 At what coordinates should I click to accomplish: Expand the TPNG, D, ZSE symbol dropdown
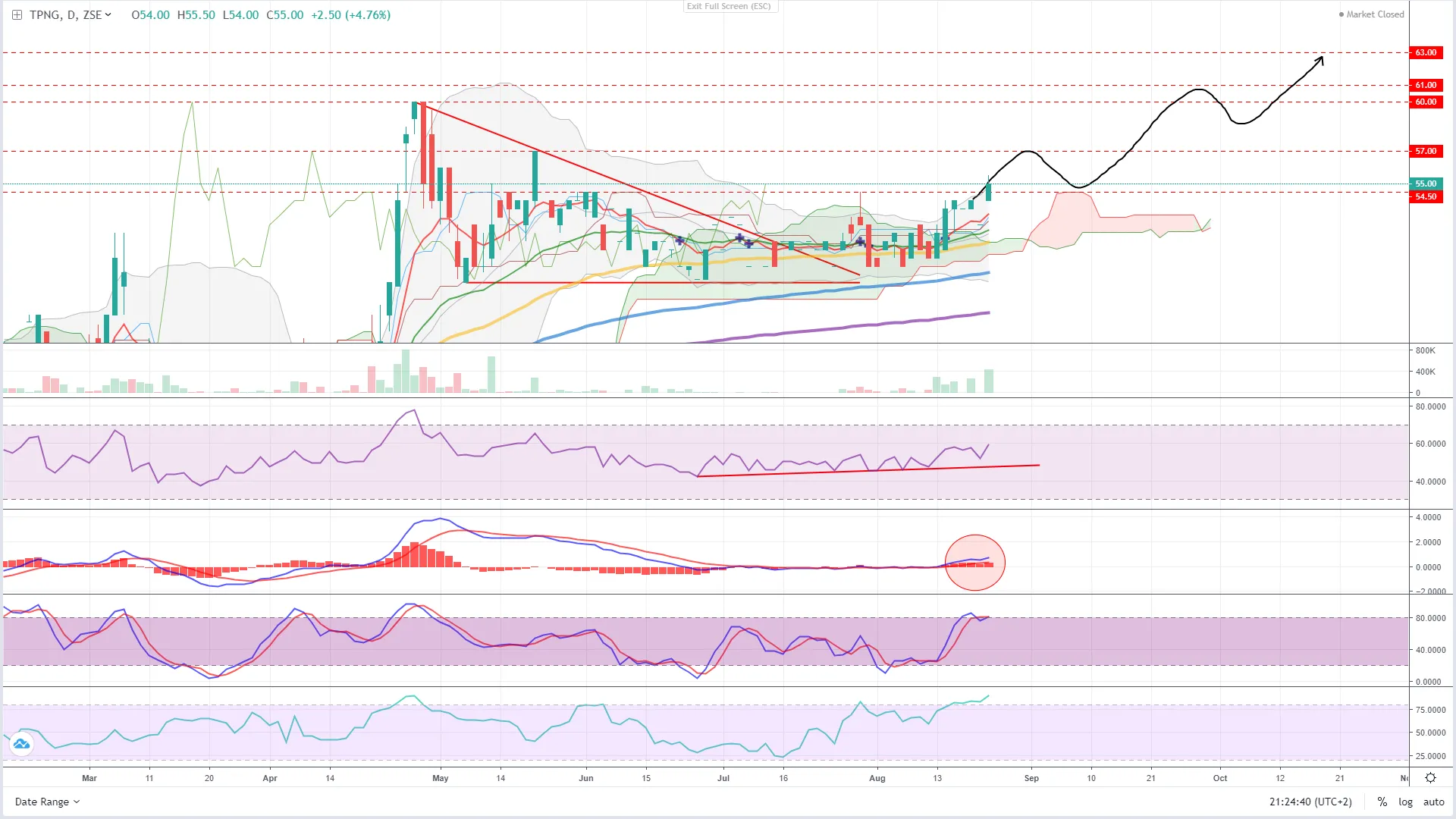point(108,14)
